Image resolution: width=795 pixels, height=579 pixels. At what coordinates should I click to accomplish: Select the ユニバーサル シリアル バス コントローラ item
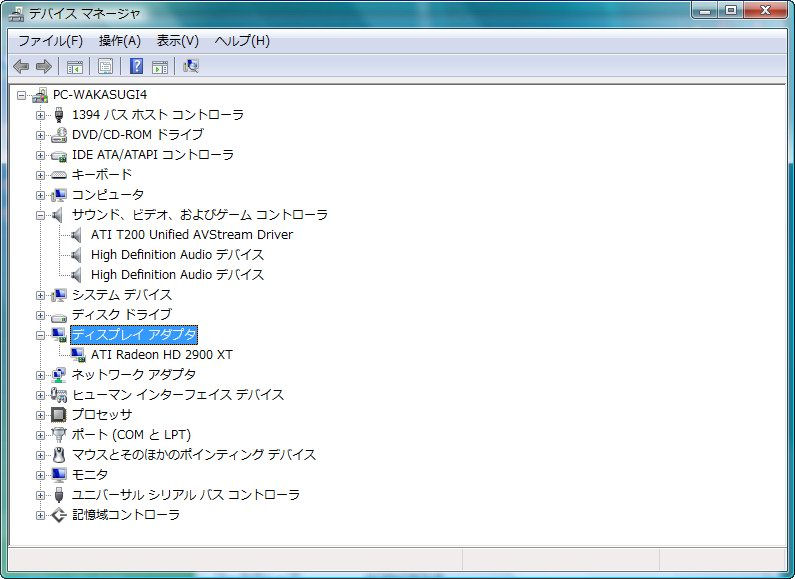(x=185, y=495)
